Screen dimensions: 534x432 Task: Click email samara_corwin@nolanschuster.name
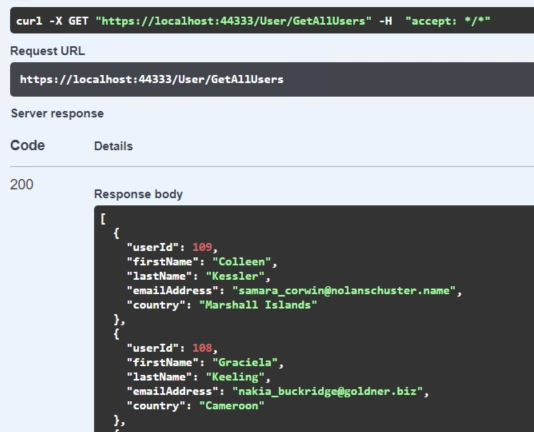(x=344, y=291)
